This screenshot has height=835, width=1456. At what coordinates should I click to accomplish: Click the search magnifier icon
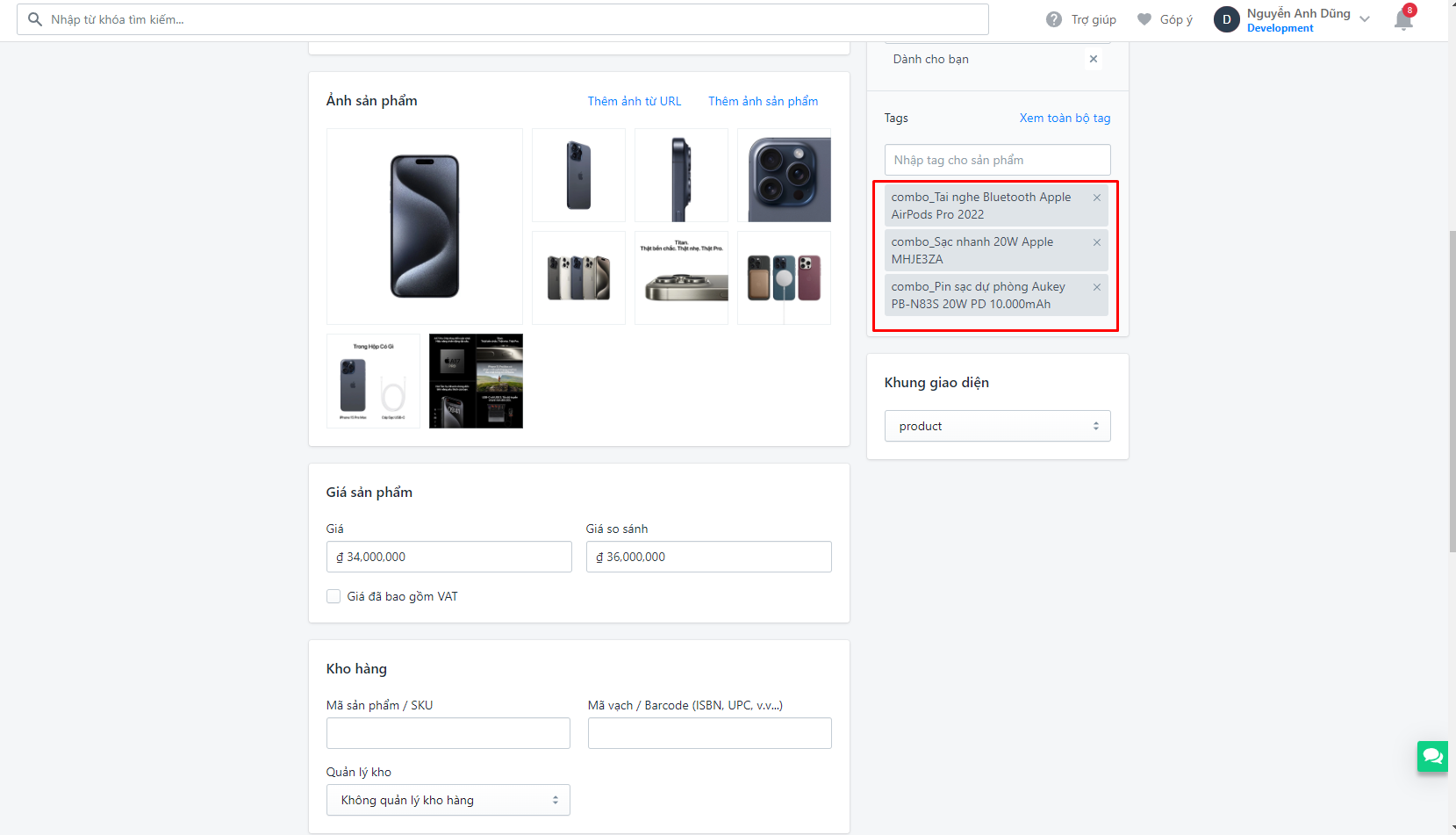click(x=35, y=19)
